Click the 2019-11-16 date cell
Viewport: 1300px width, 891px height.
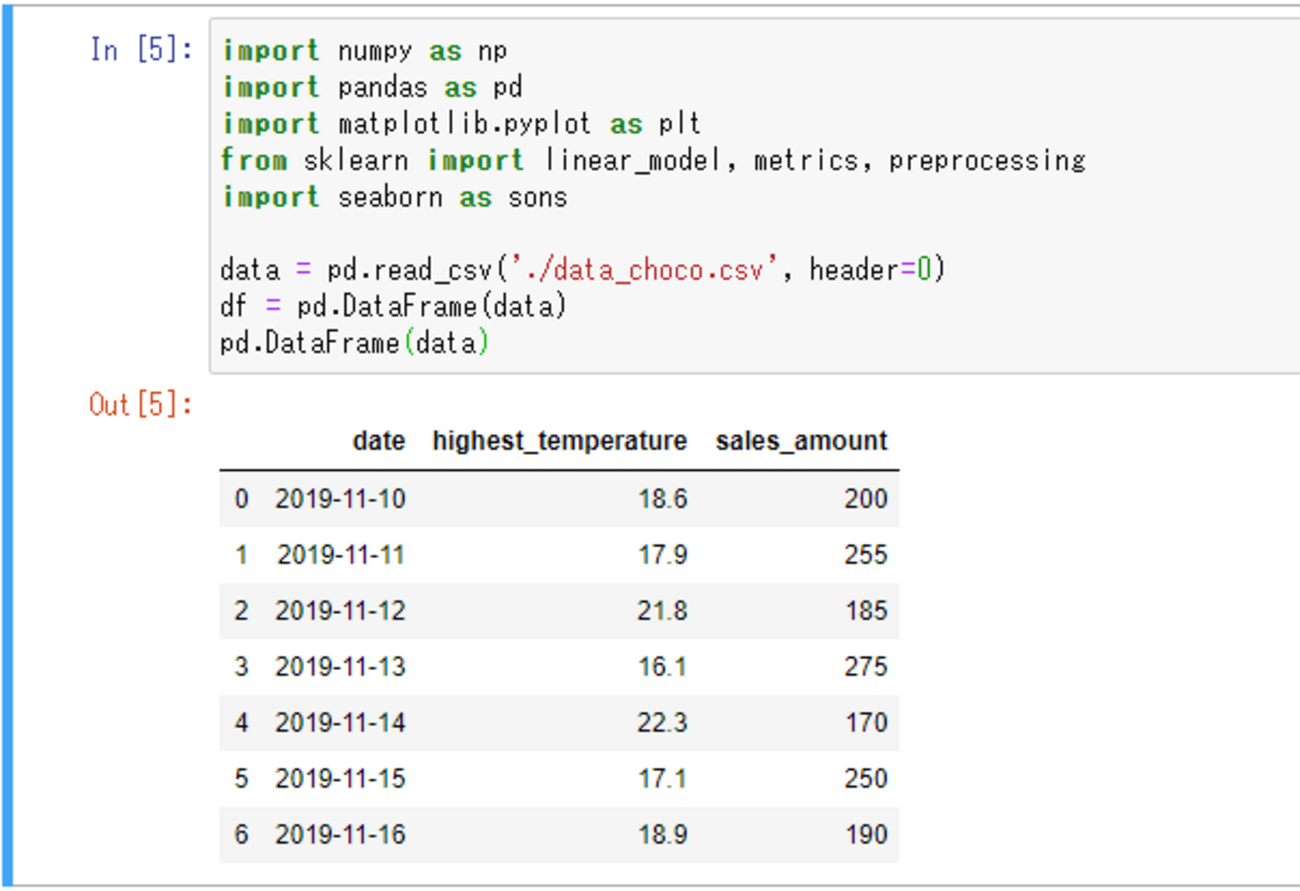point(340,835)
